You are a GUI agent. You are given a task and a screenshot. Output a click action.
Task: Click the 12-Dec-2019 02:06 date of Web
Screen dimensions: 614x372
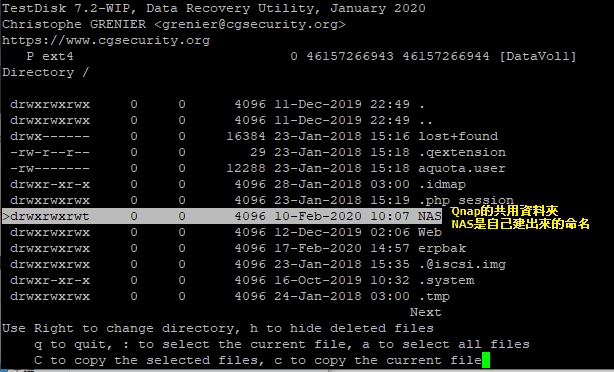(342, 232)
